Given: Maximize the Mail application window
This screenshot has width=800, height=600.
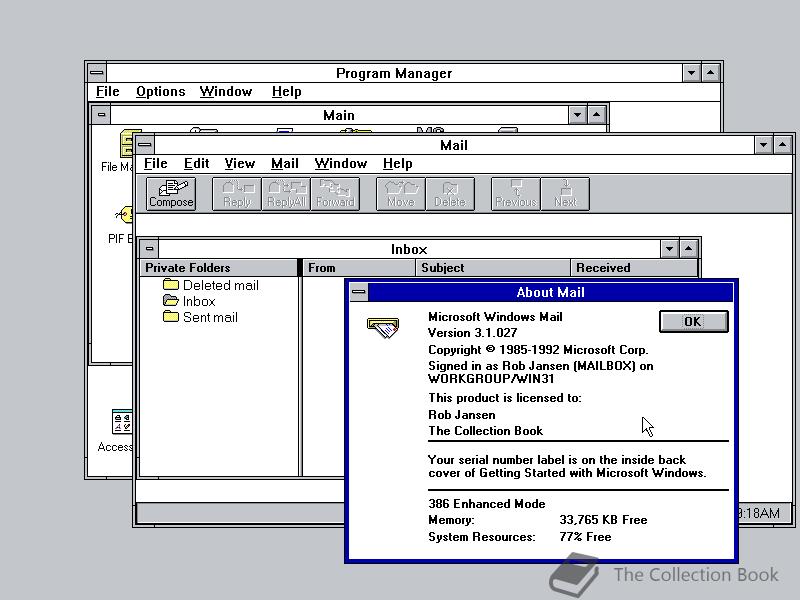Looking at the screenshot, I should [x=783, y=145].
